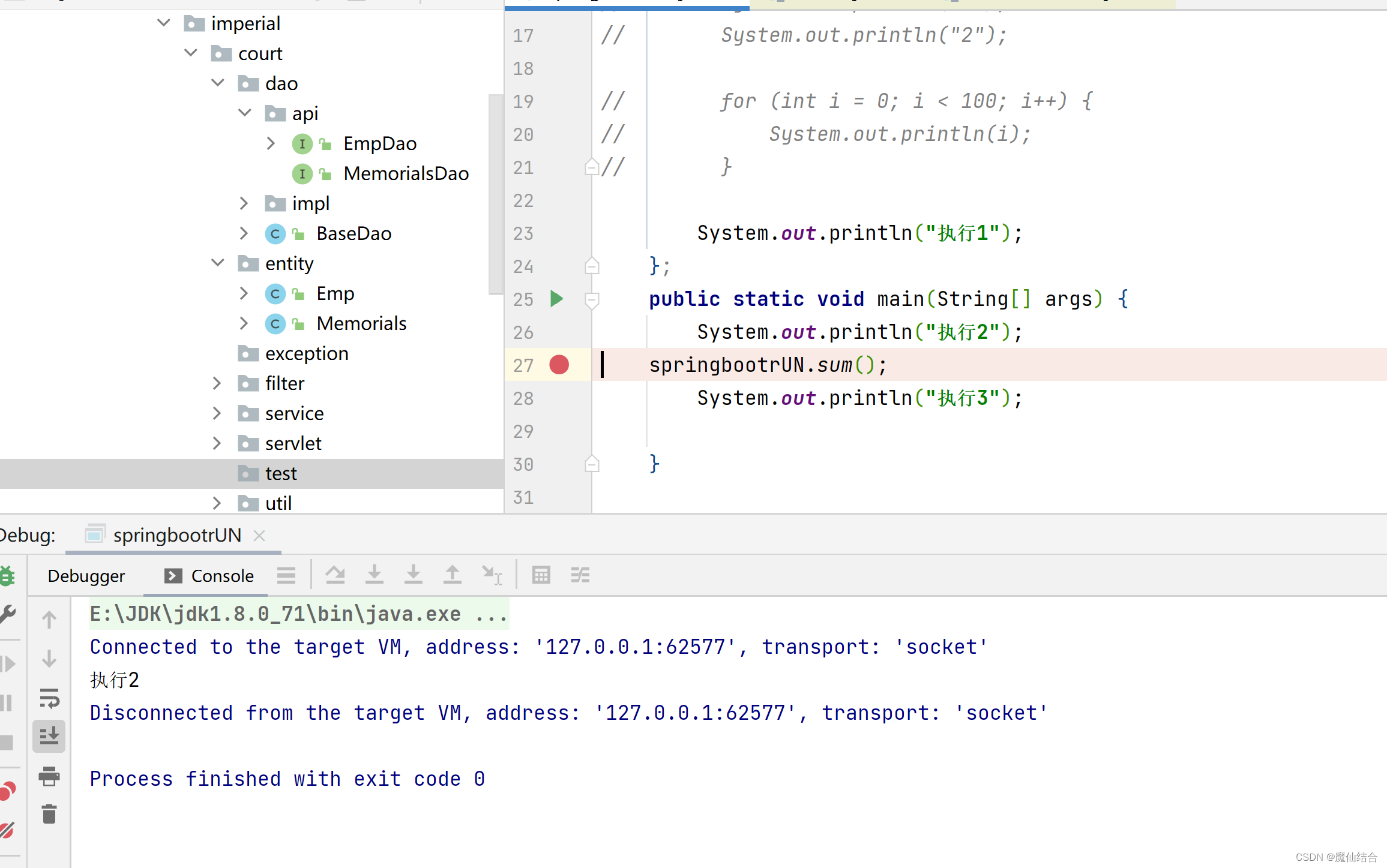This screenshot has height=868, width=1387.
Task: Expand the servlet folder
Action: (x=217, y=443)
